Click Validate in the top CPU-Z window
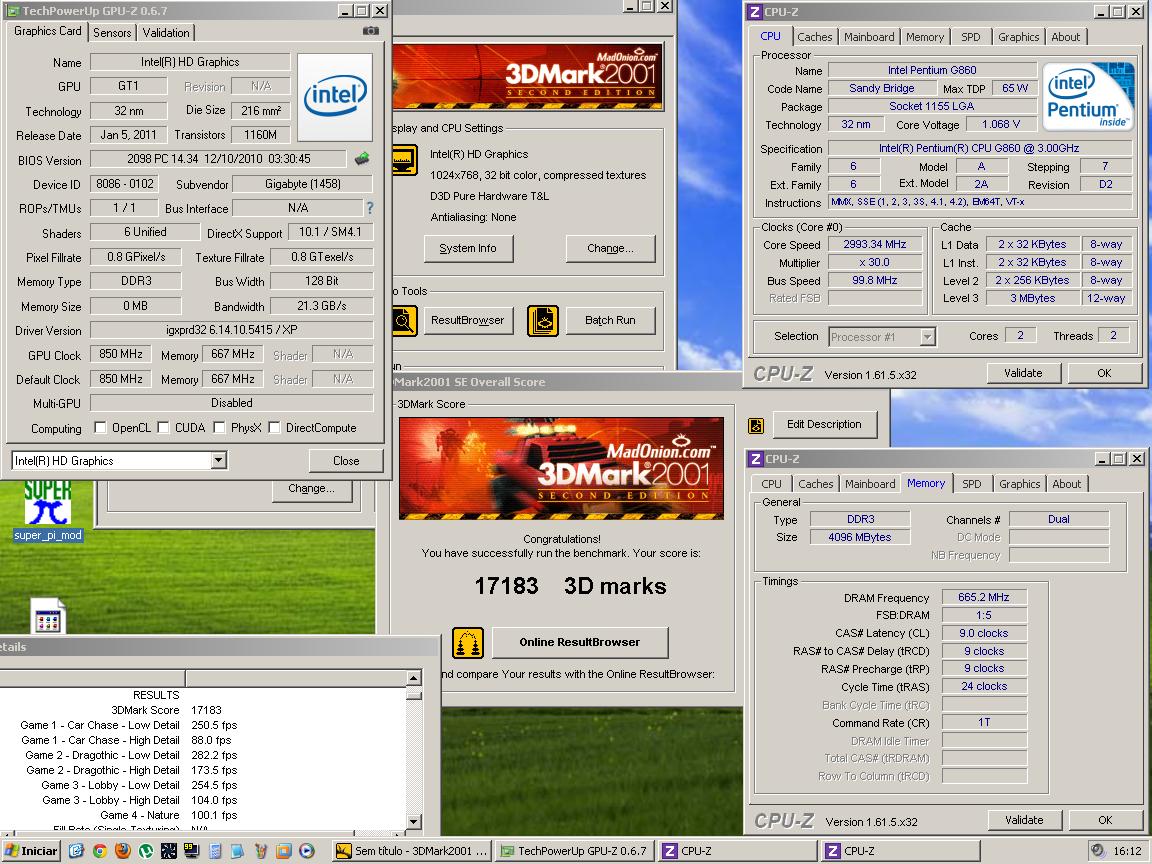The width and height of the screenshot is (1152, 864). (x=1023, y=373)
